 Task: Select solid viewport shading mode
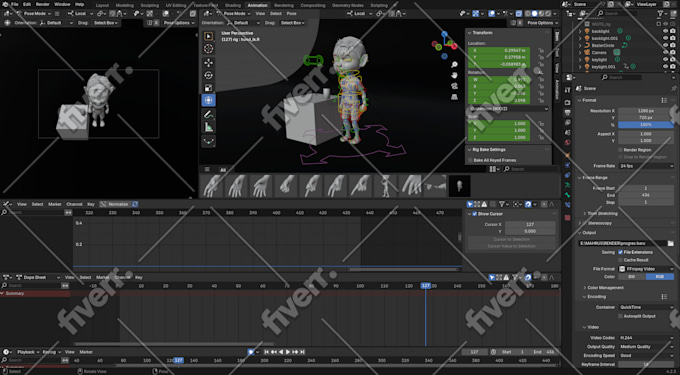pos(534,14)
